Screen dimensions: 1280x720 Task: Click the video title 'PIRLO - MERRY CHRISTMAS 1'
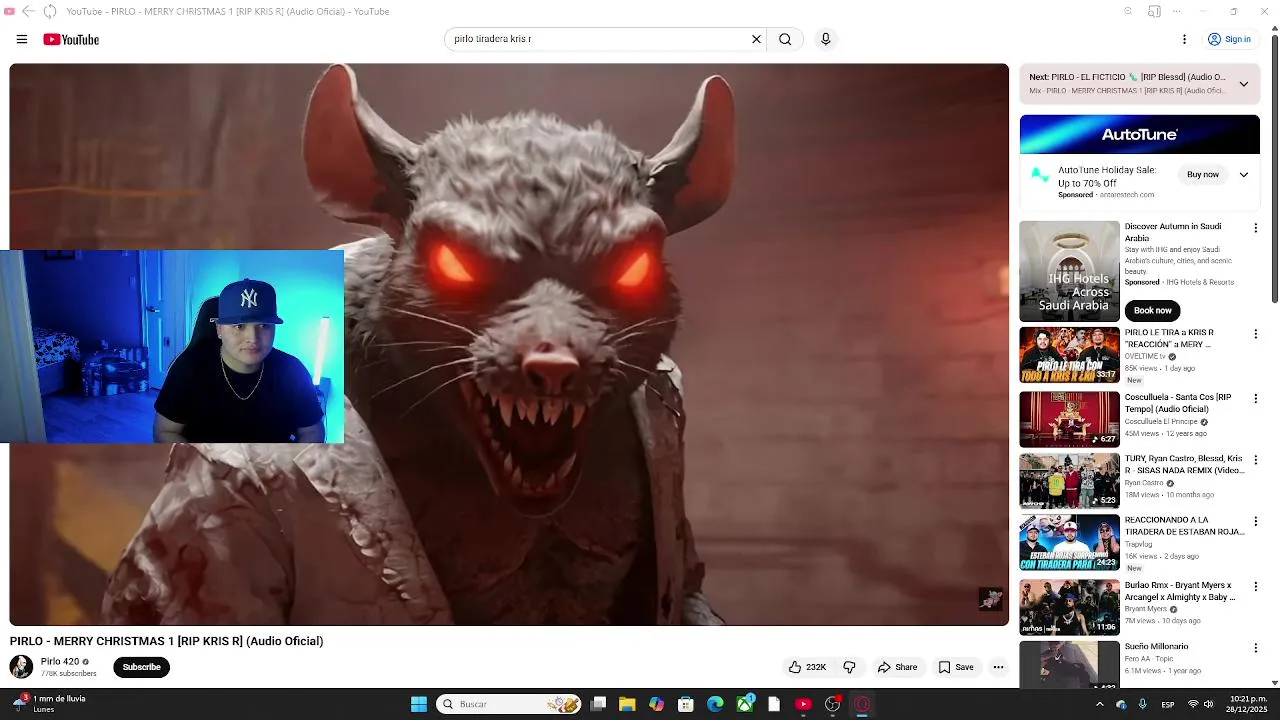[166, 641]
